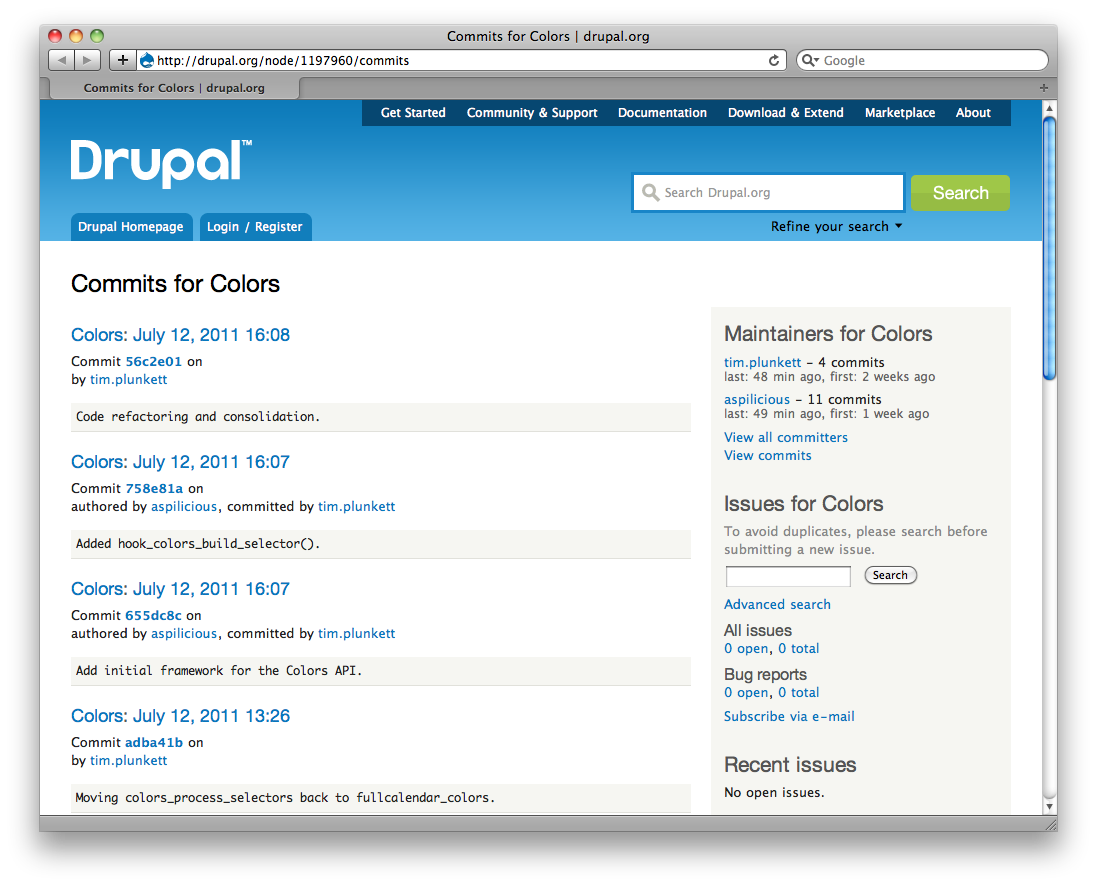The image size is (1097, 886).
Task: Open a new tab with the plus icon
Action: [1044, 87]
